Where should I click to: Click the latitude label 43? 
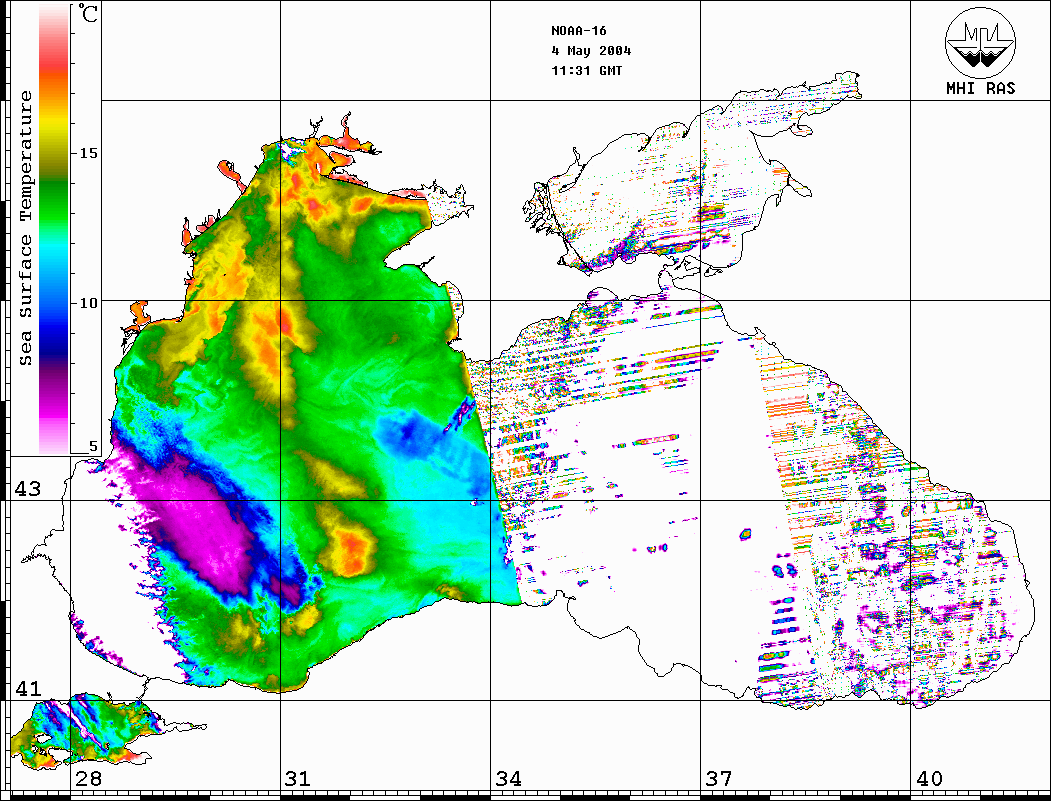pos(27,489)
